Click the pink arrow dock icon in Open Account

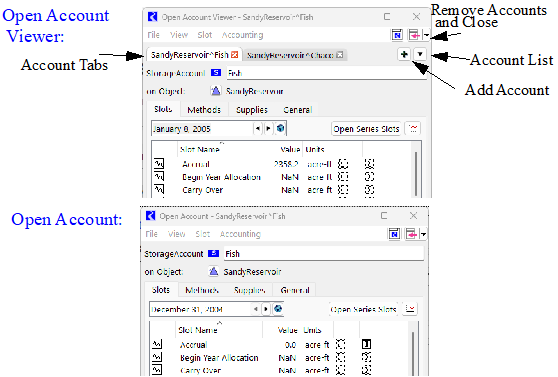(x=411, y=234)
